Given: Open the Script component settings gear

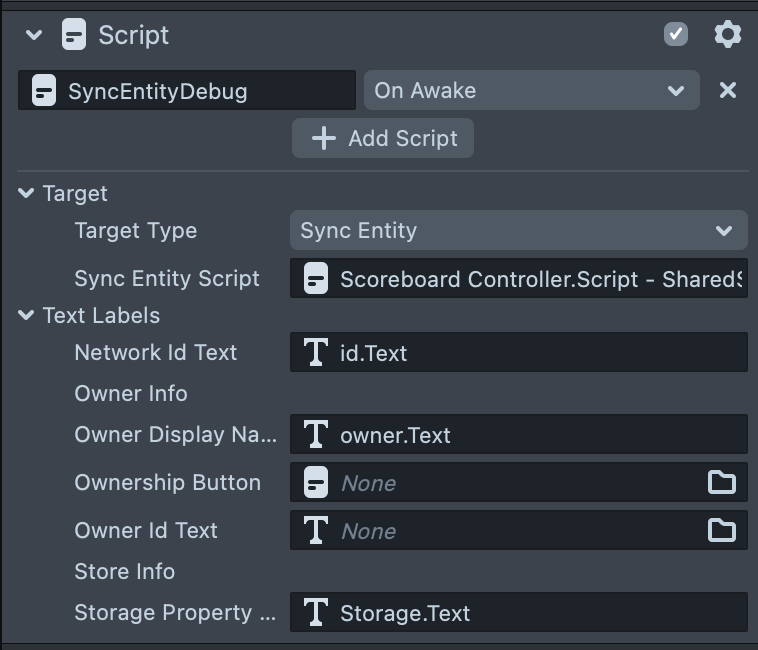Looking at the screenshot, I should pyautogui.click(x=727, y=35).
